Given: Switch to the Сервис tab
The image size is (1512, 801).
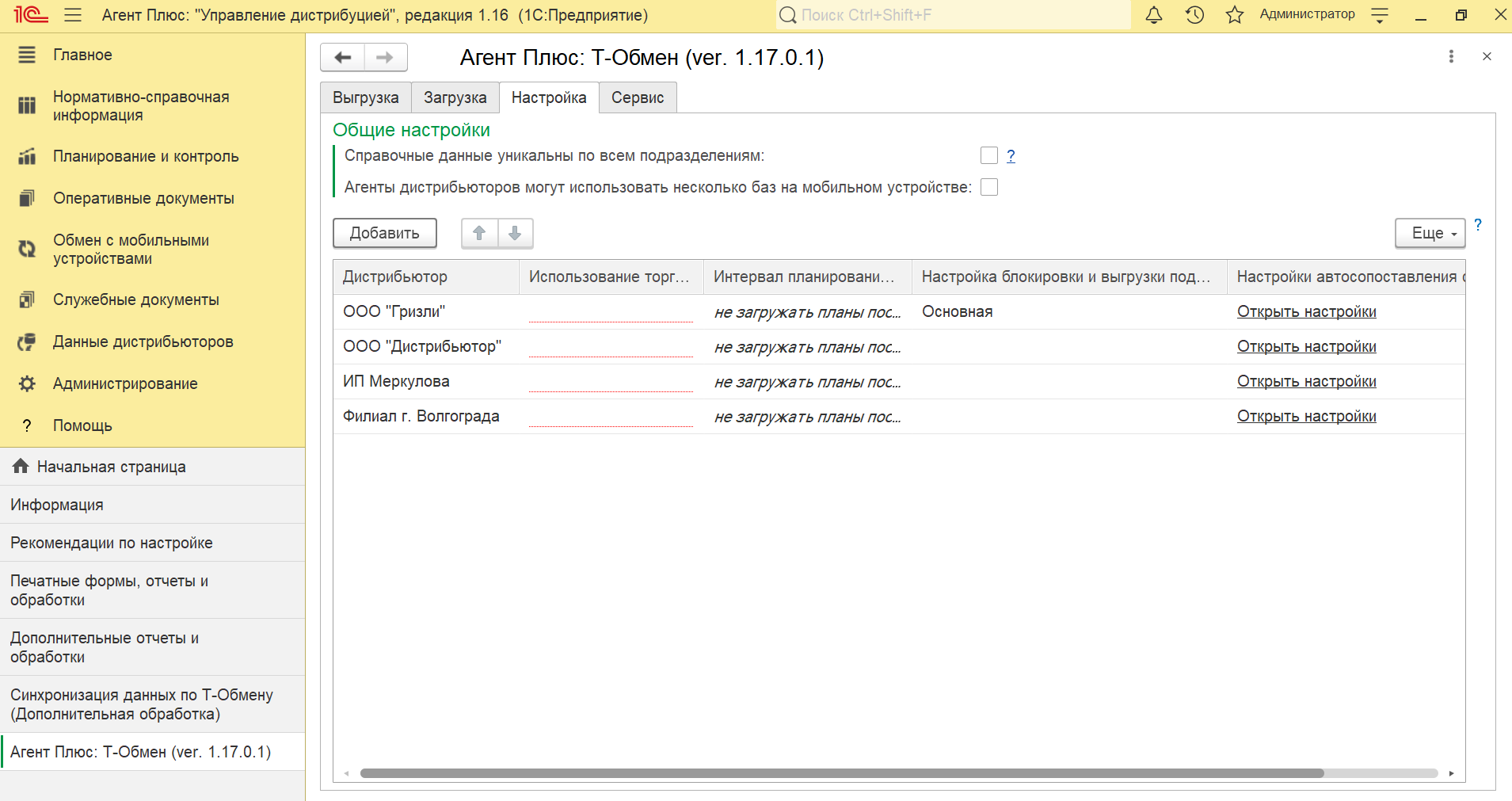Looking at the screenshot, I should click(638, 97).
